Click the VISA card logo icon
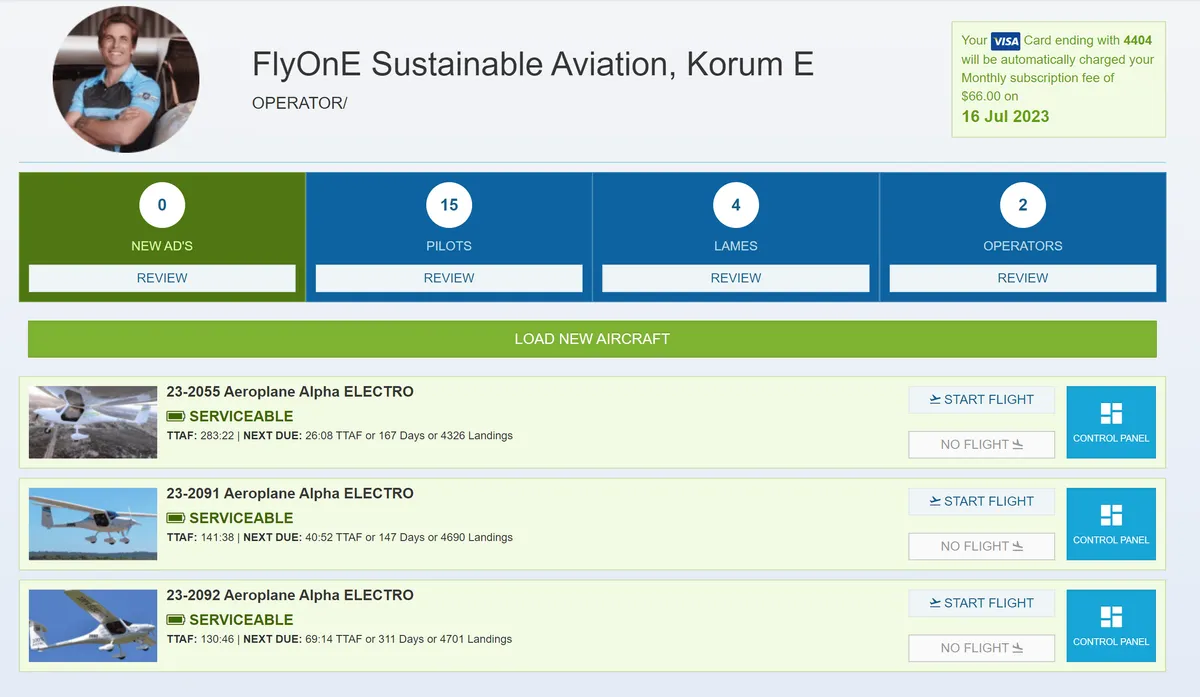 [x=1005, y=41]
